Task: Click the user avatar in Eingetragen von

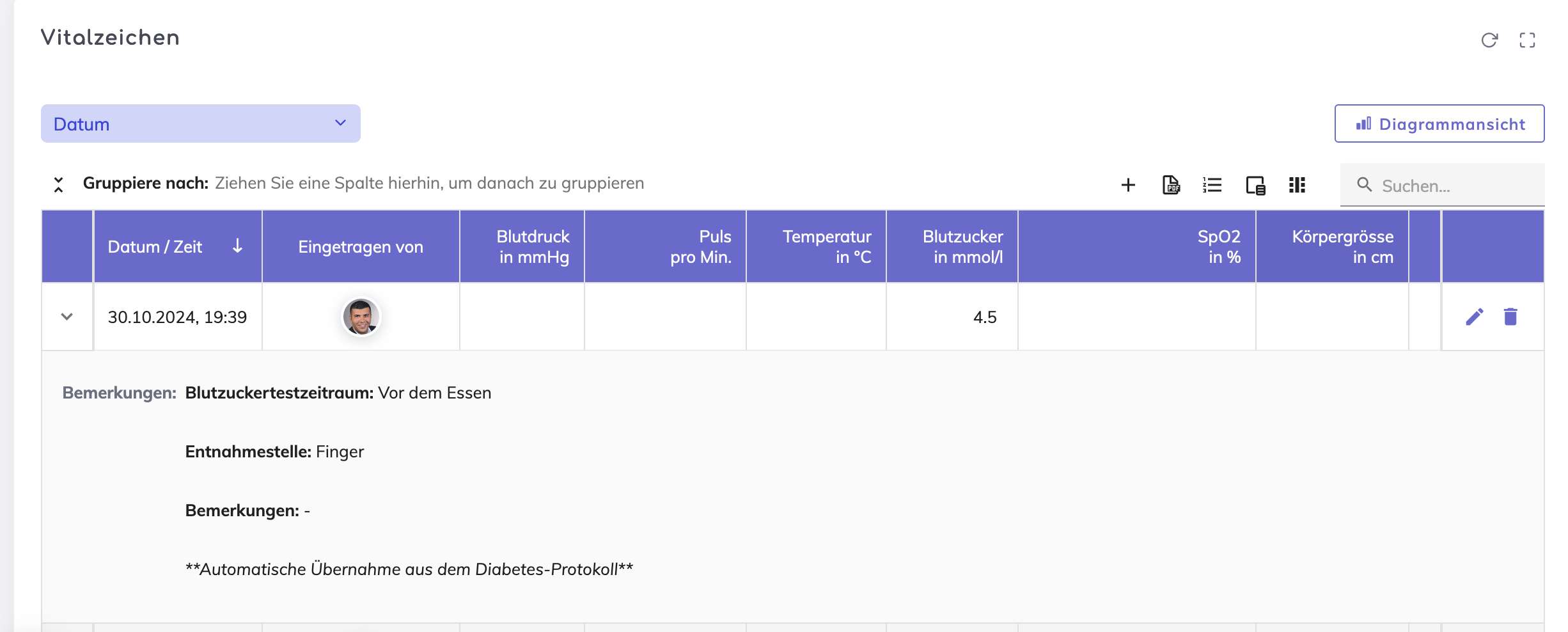Action: (x=361, y=317)
